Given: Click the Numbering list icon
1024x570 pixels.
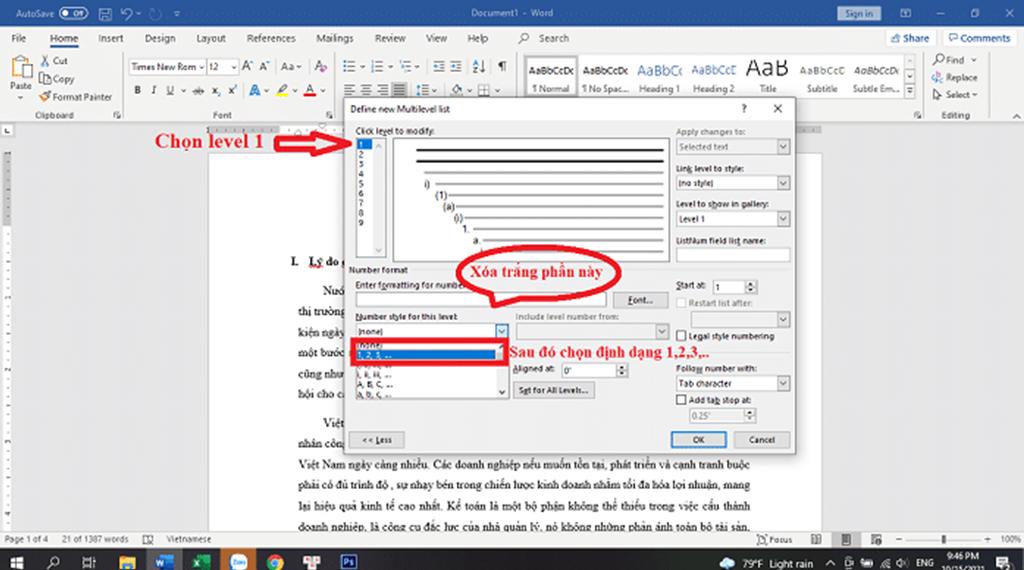Looking at the screenshot, I should (377, 66).
